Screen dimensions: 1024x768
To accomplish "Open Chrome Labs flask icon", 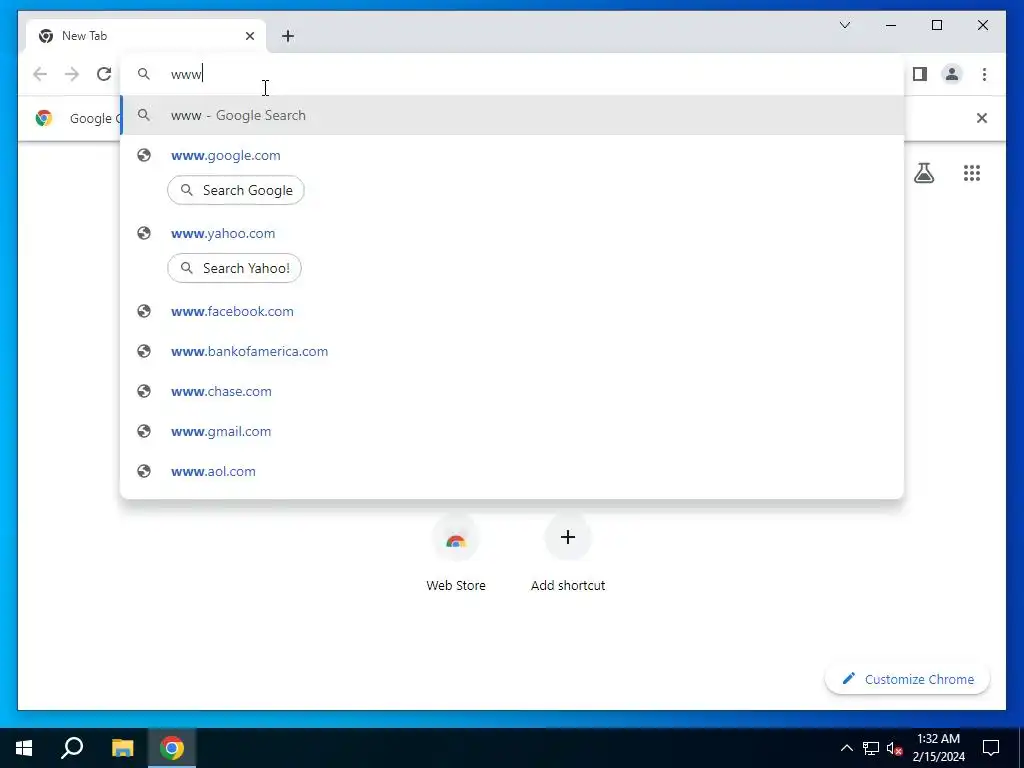I will (x=923, y=173).
